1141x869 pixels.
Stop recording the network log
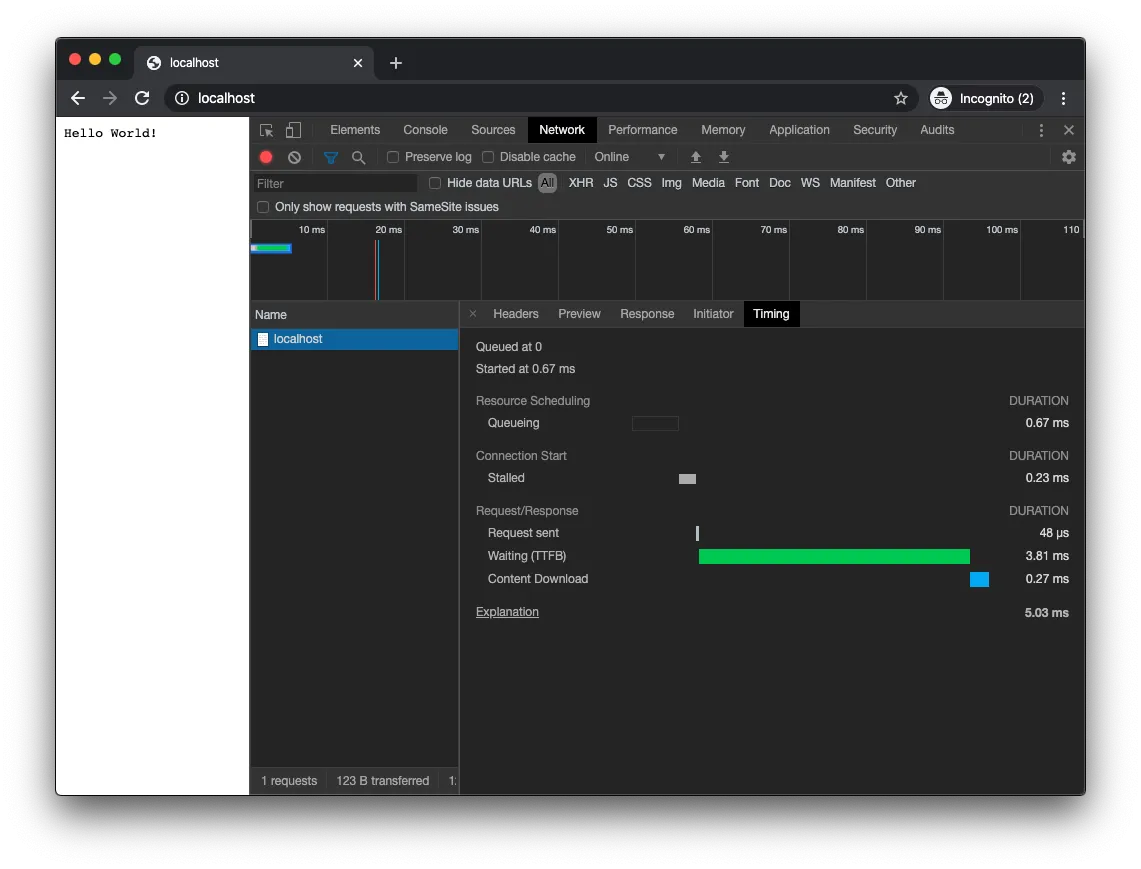coord(266,157)
